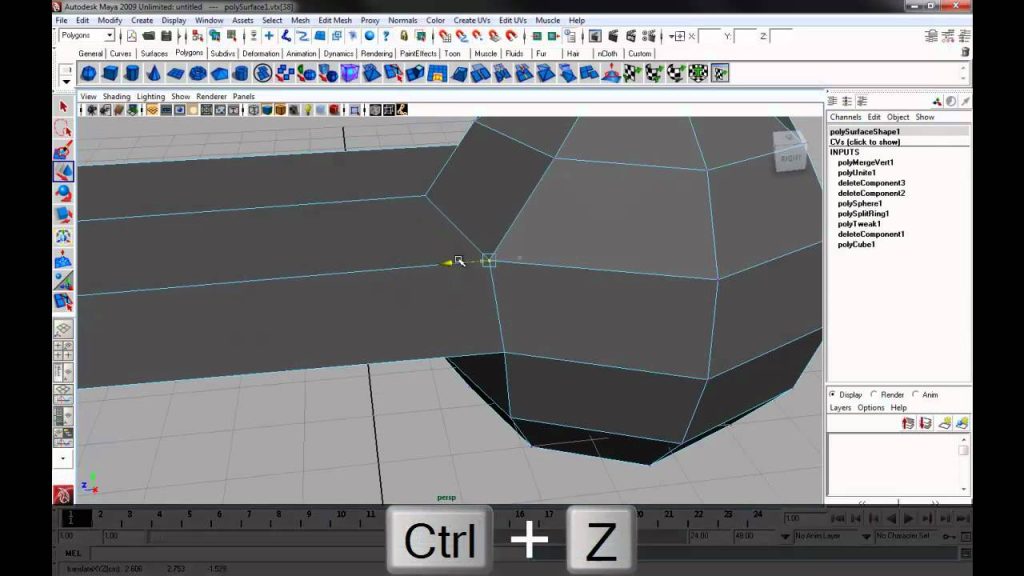Open the shelf menu down arrow
This screenshot has width=1024, height=576.
coord(66,82)
